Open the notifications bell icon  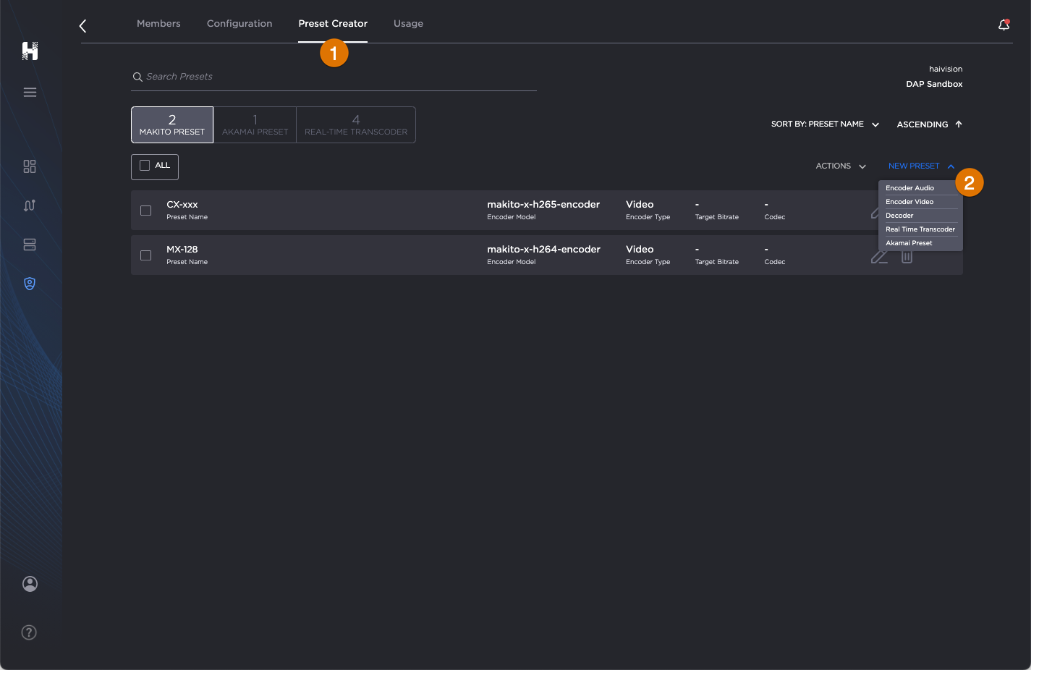click(x=1004, y=24)
